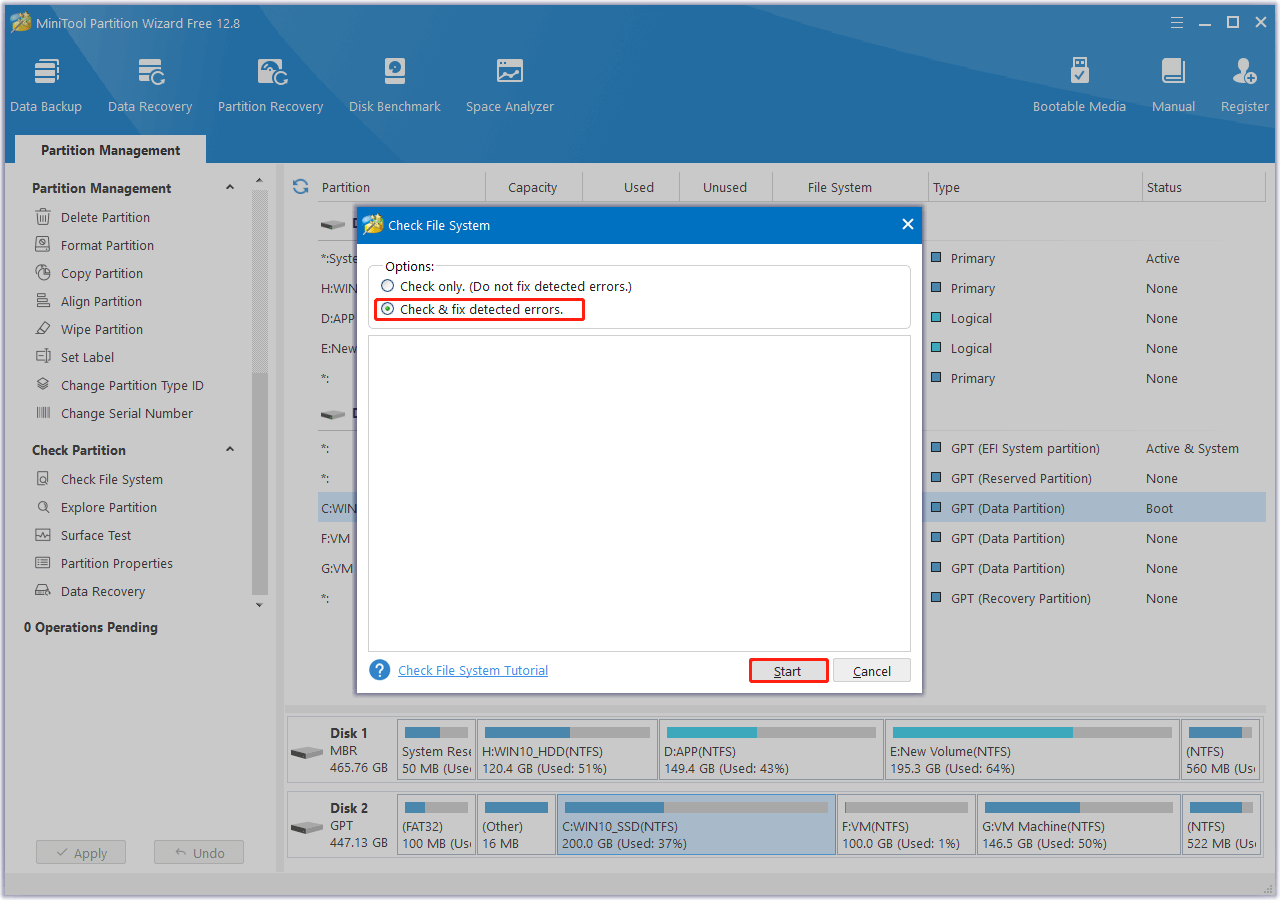This screenshot has height=900, width=1280.
Task: Select the Disk 2 GPT disk entry
Action: point(341,825)
